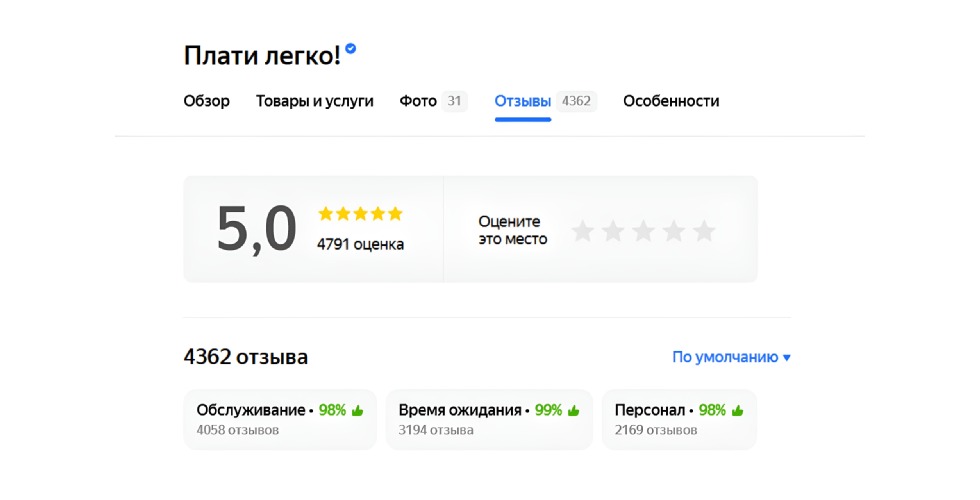The image size is (980, 500).
Task: Click the blue verified badge icon
Action: pyautogui.click(x=351, y=49)
